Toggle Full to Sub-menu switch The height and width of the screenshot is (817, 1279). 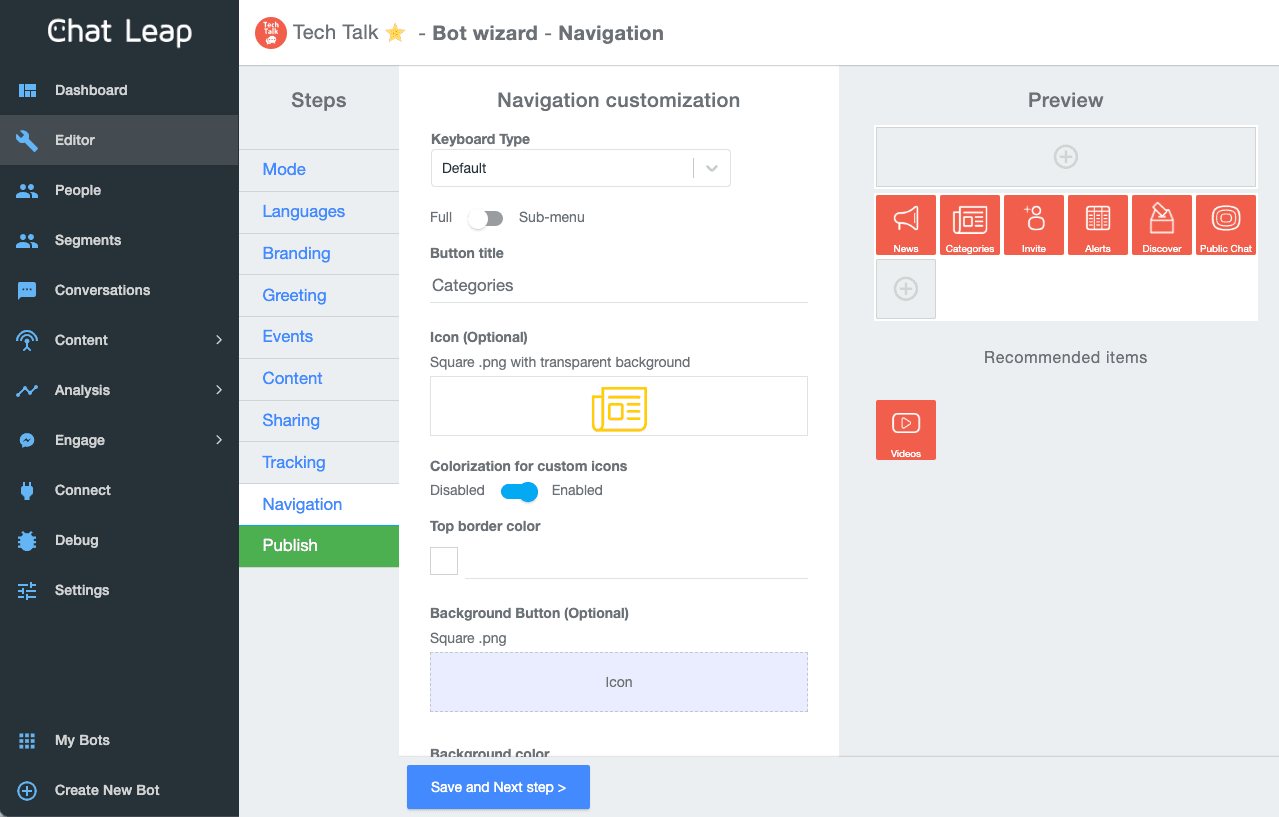pos(486,218)
